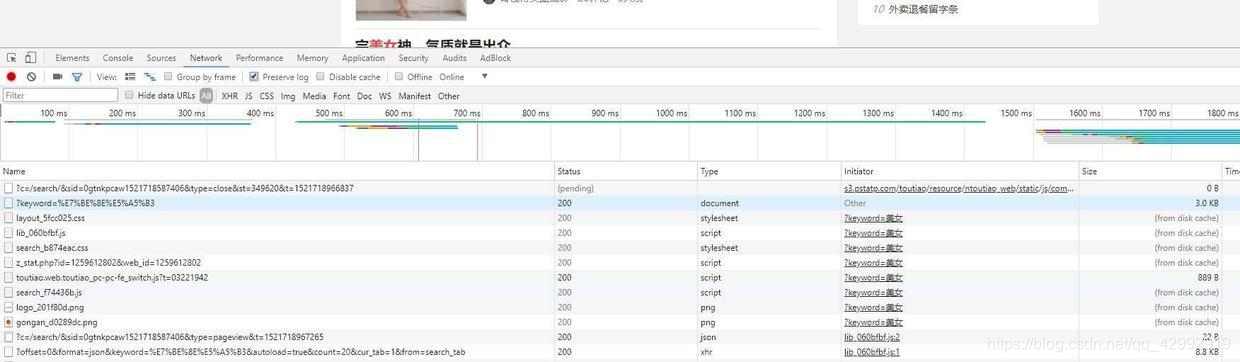Click file icon of lib_060bfbf.js row
Screen dimensions: 1240x362
click(8, 233)
